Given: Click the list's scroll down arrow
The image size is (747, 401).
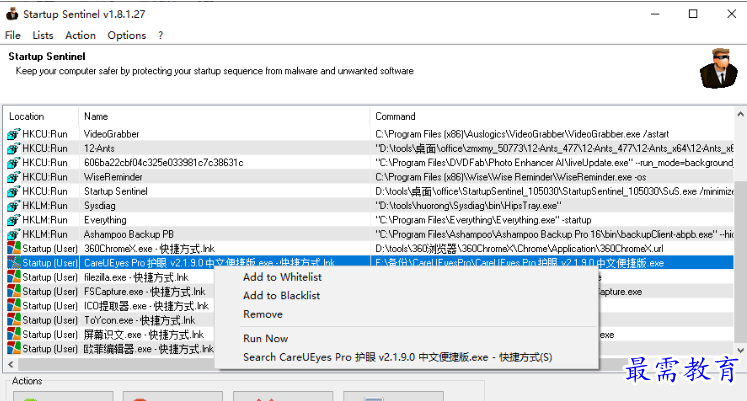Looking at the screenshot, I should pos(740,351).
